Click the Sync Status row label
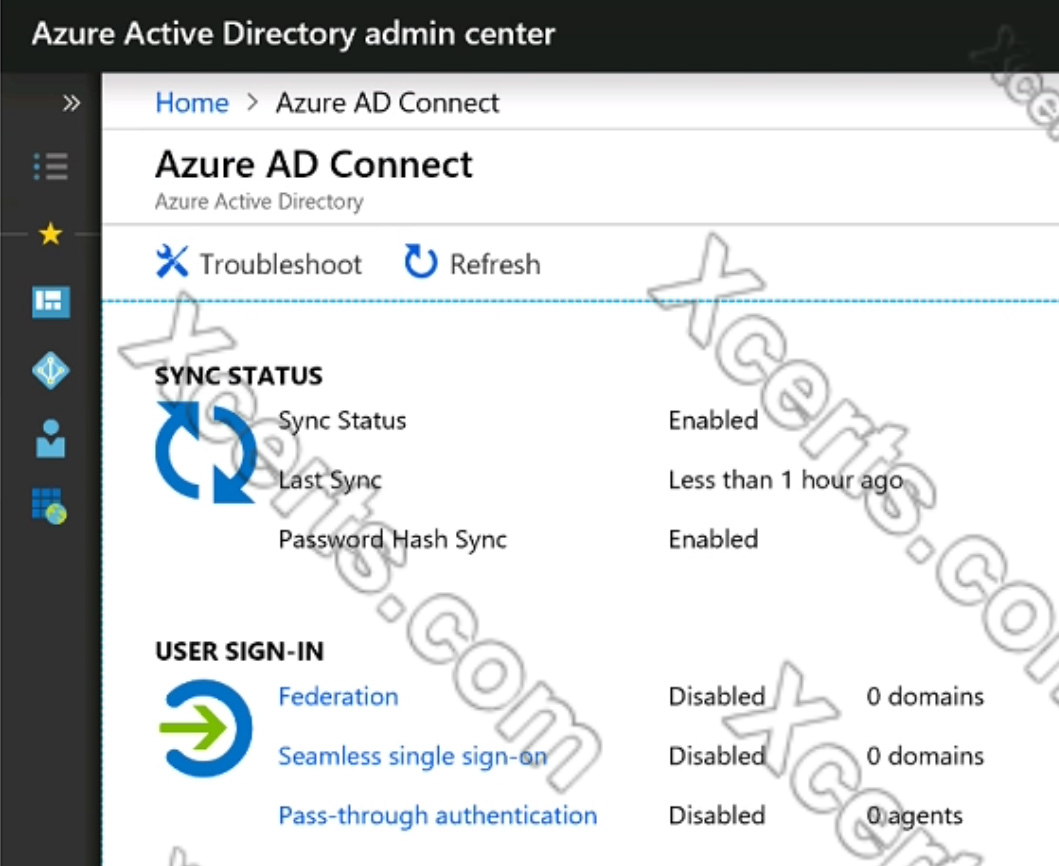The image size is (1059, 866). click(x=342, y=421)
